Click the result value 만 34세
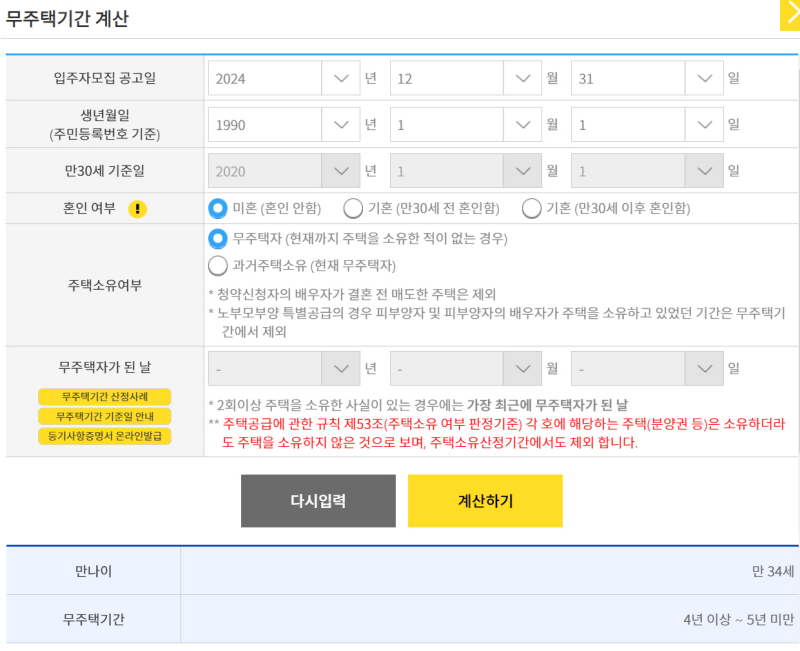The width and height of the screenshot is (800, 651). coord(772,571)
